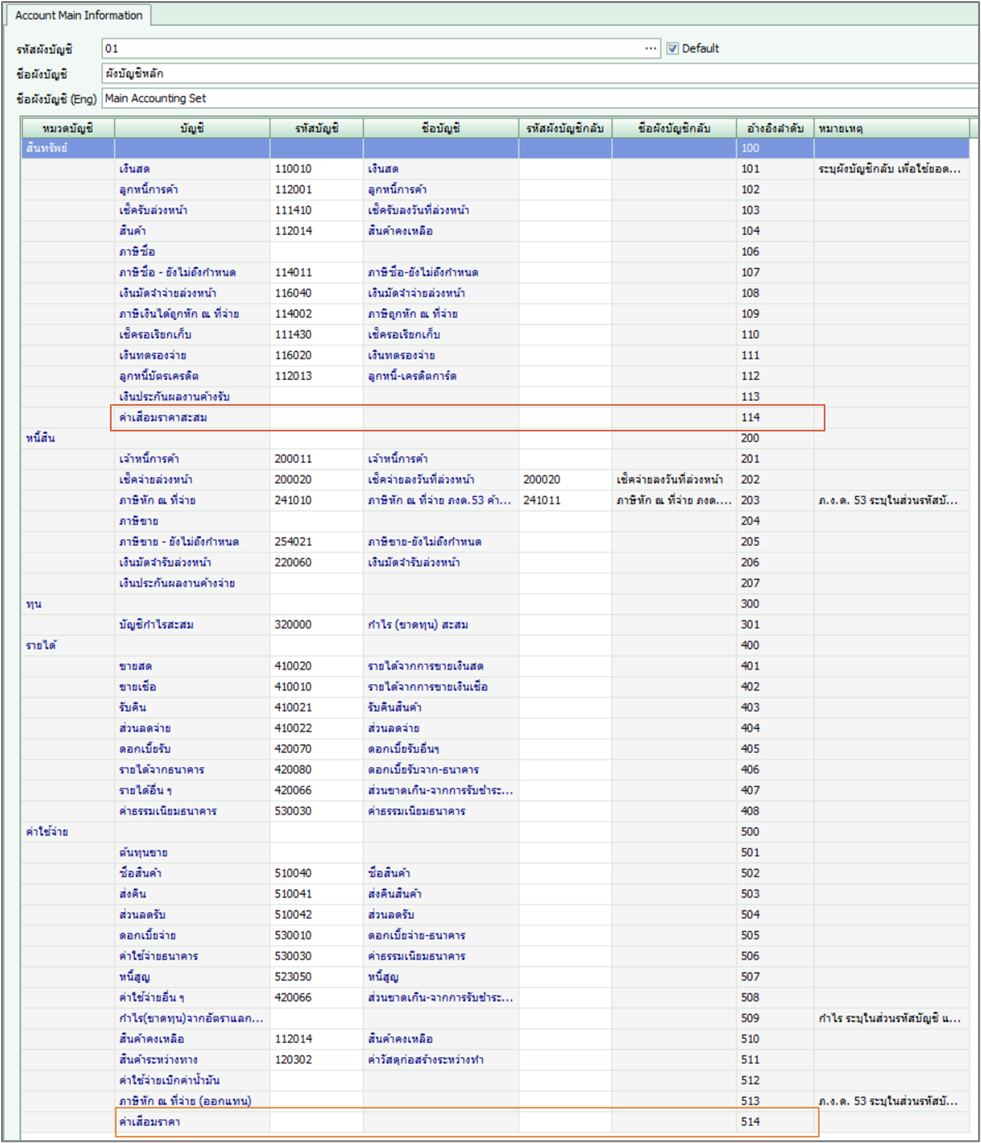This screenshot has width=981, height=1143.
Task: Click the Main Accounting Set text field
Action: (538, 99)
